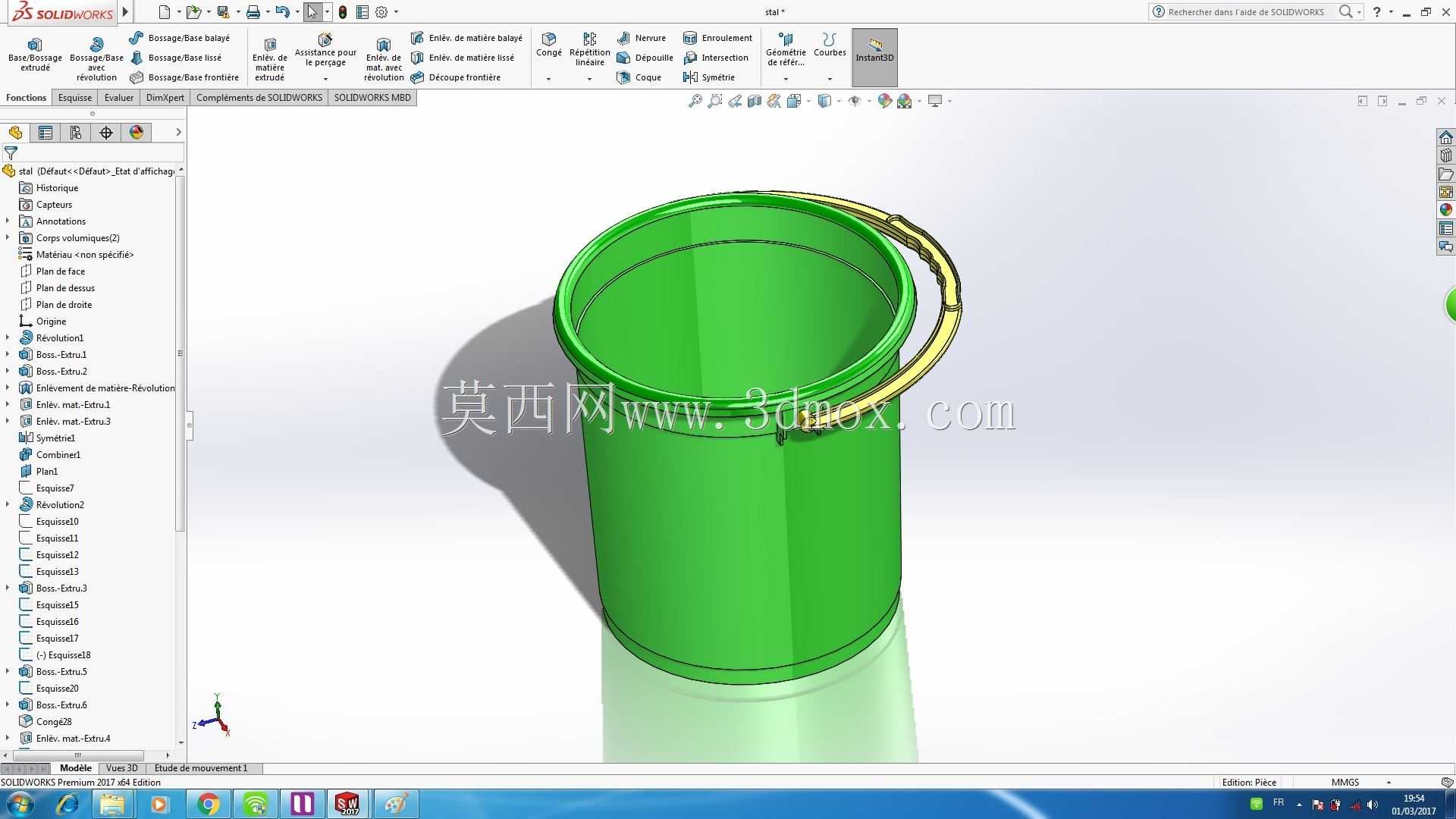Open Google Chrome from the taskbar
The width and height of the screenshot is (1456, 819).
pyautogui.click(x=208, y=804)
